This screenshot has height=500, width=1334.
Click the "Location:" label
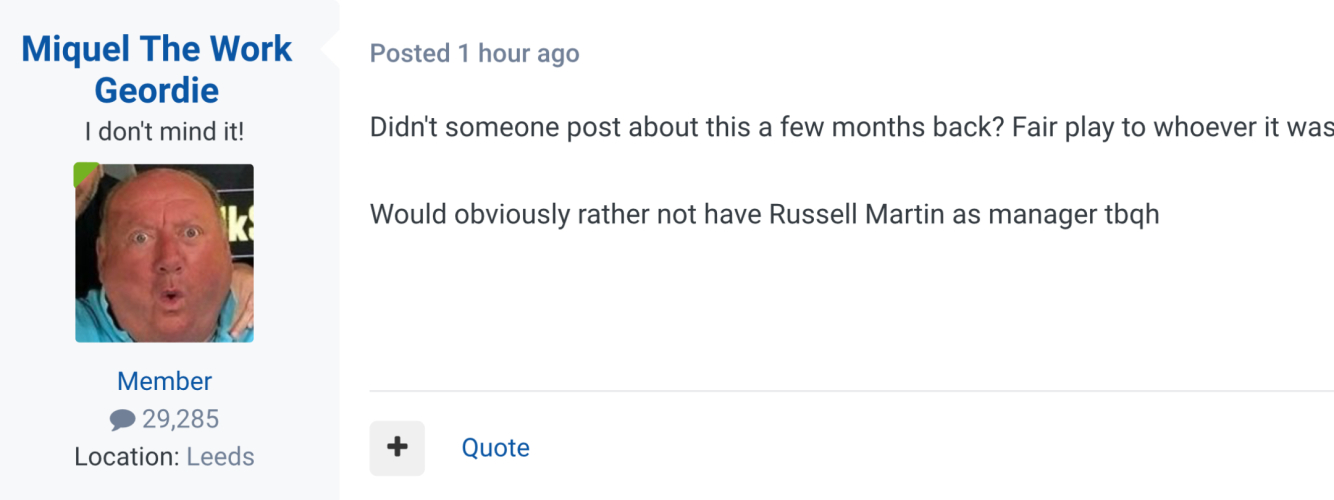pos(127,457)
